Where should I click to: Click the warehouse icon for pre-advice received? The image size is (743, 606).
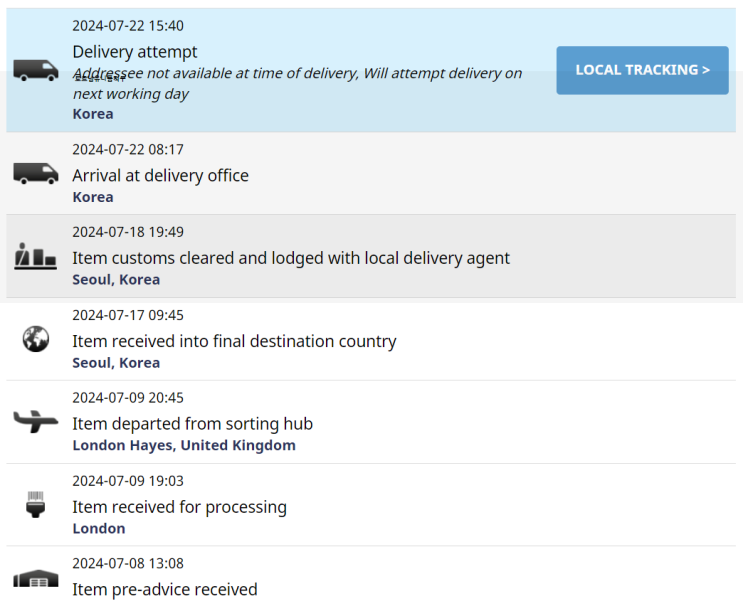pos(36,580)
